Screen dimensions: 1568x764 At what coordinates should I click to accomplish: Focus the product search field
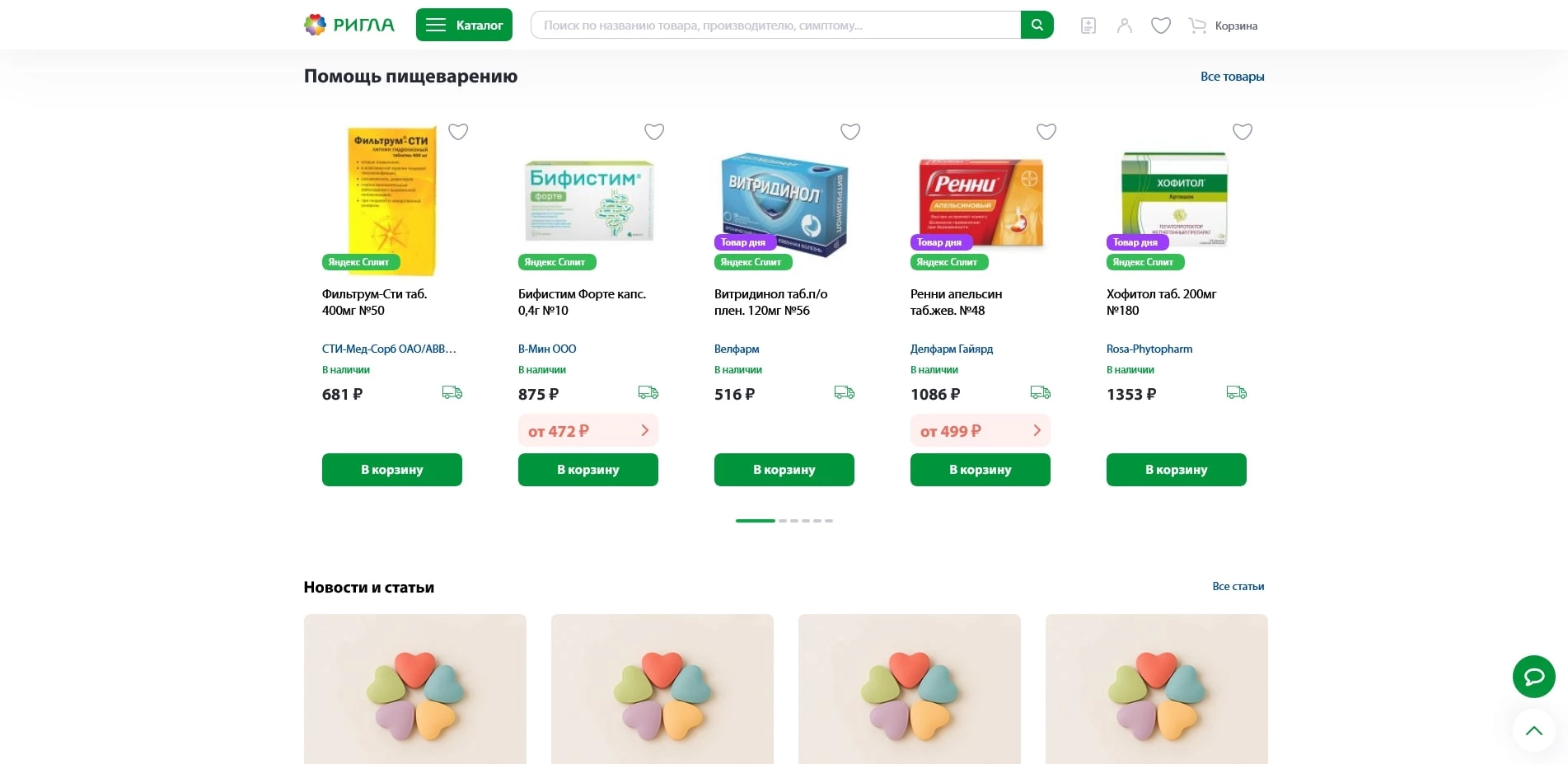775,25
